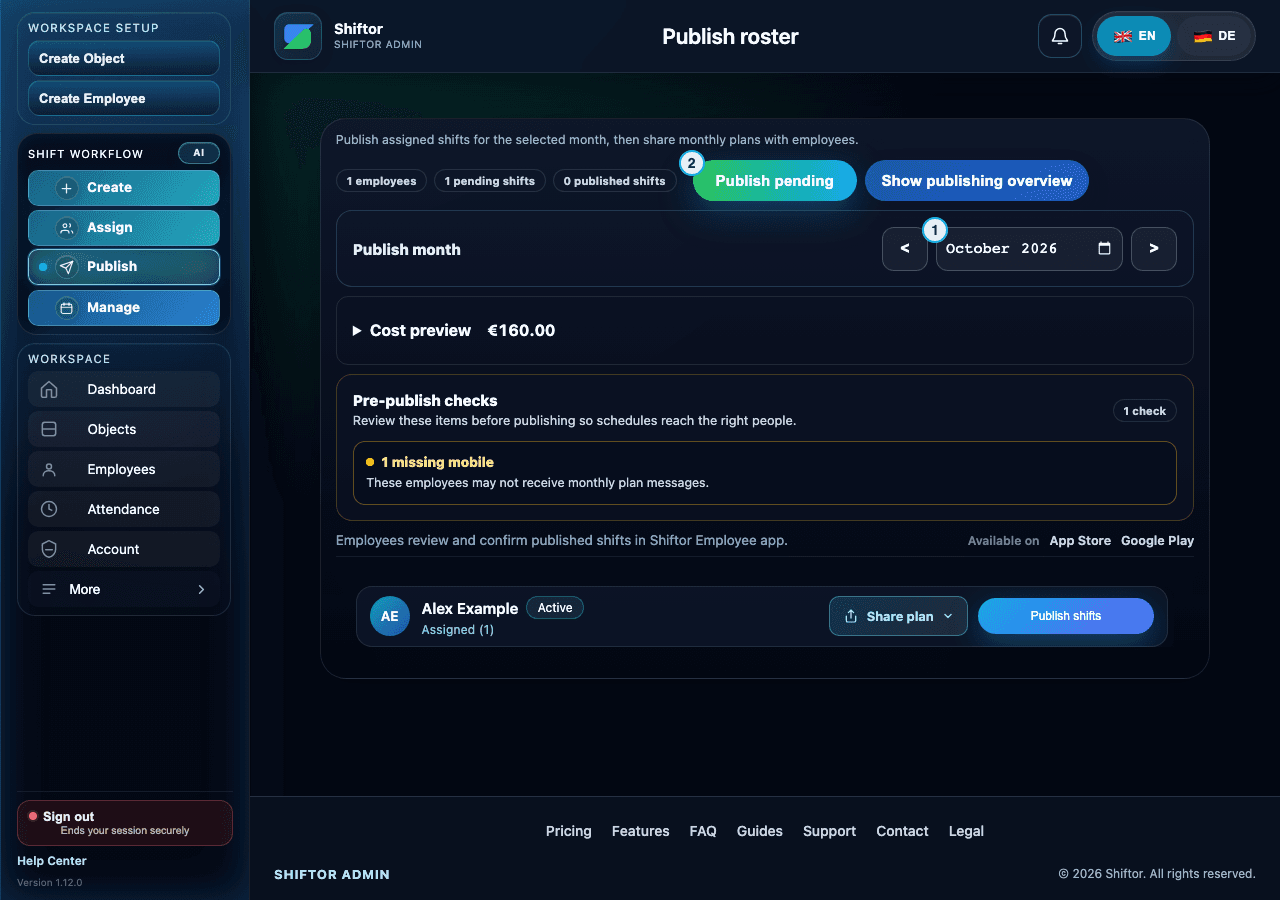Open the Share plan dropdown
Screen dimensions: 1280x900
pos(898,616)
